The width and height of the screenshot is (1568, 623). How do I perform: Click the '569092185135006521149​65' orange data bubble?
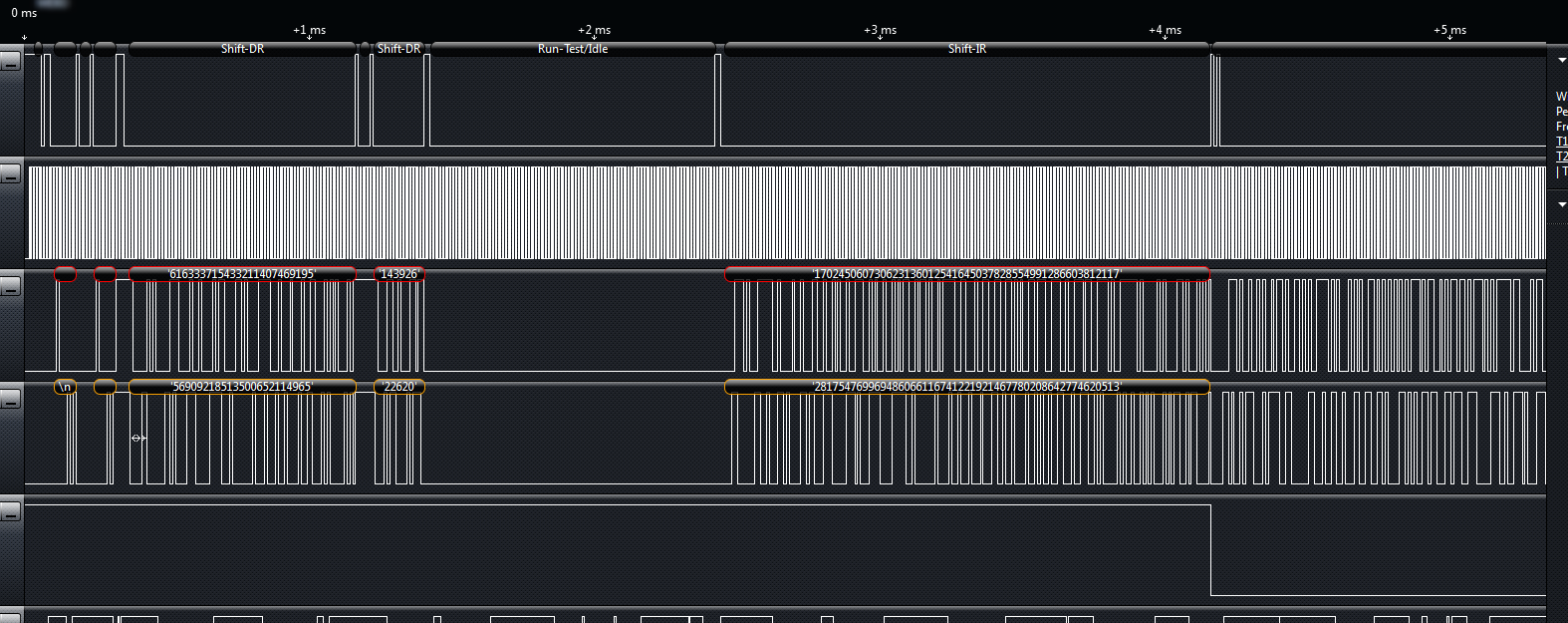242,387
